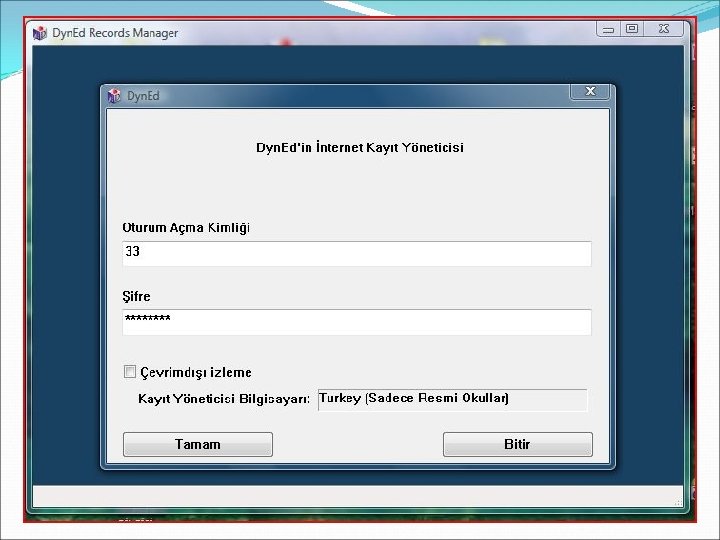Click the DynEd Records Manager window icon
Image resolution: width=720 pixels, height=540 pixels.
(x=39, y=33)
